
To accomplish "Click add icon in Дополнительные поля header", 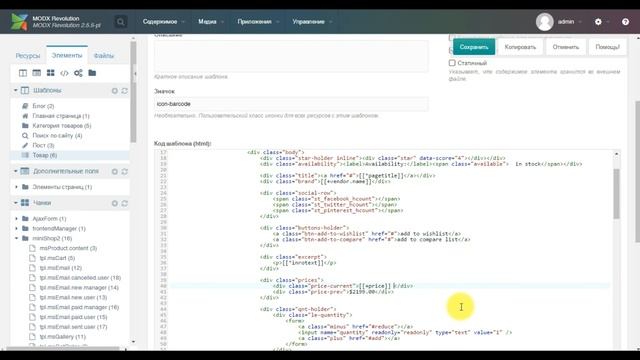I will 115,171.
